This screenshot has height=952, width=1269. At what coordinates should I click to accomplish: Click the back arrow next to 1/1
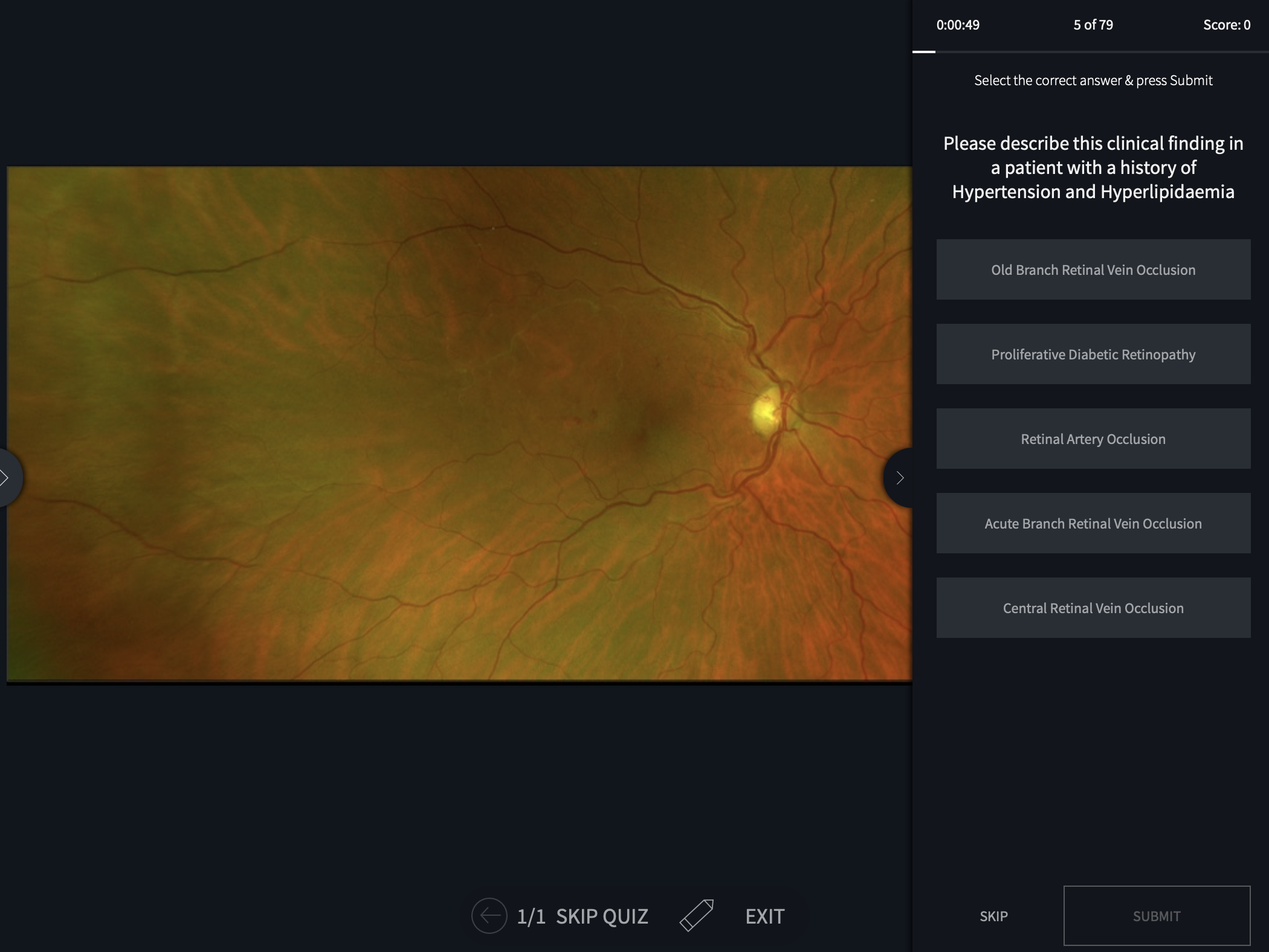[x=489, y=915]
